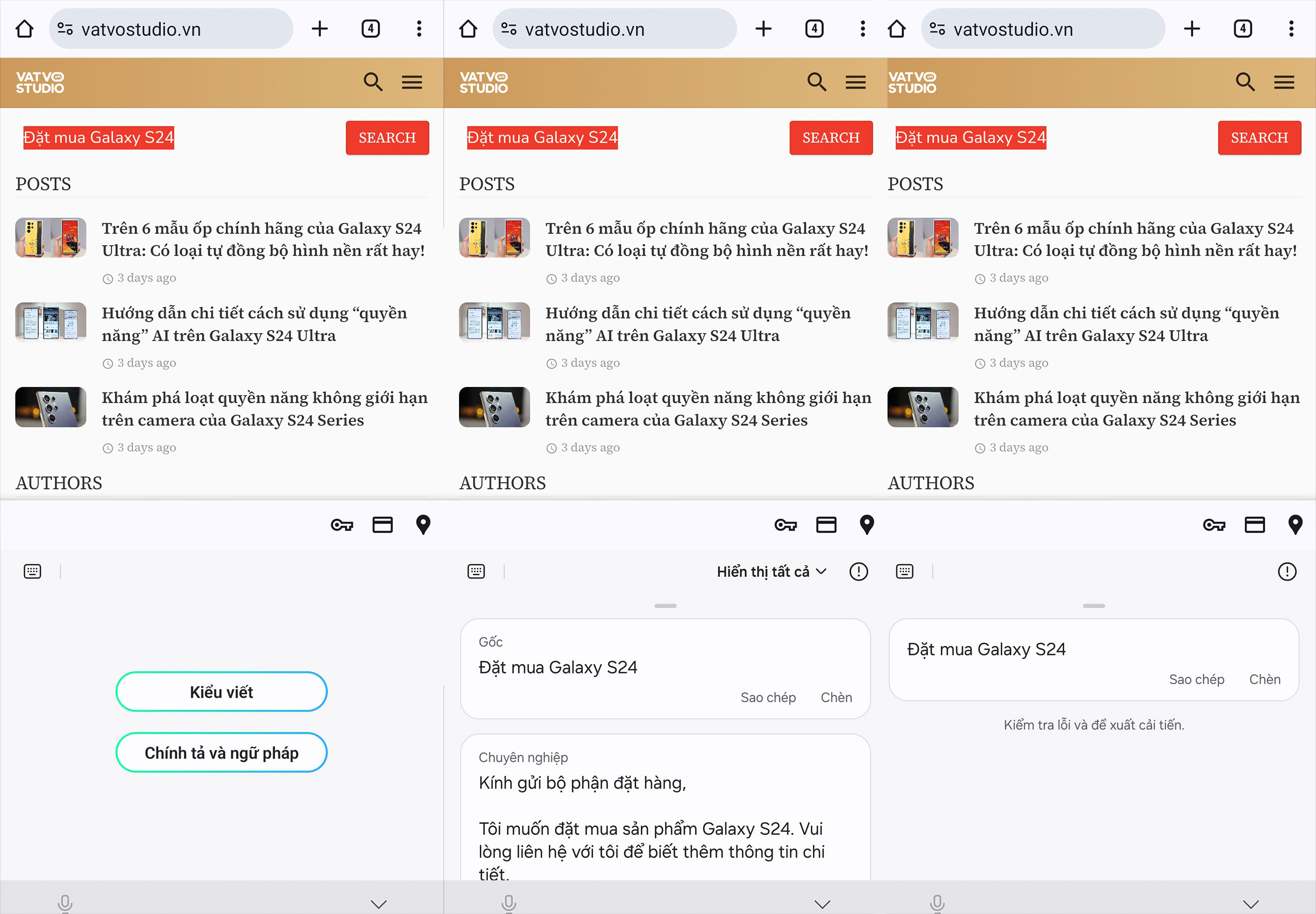The image size is (1316, 914).
Task: Collapse the keyboard panel in the right screen
Action: pyautogui.click(x=1251, y=904)
